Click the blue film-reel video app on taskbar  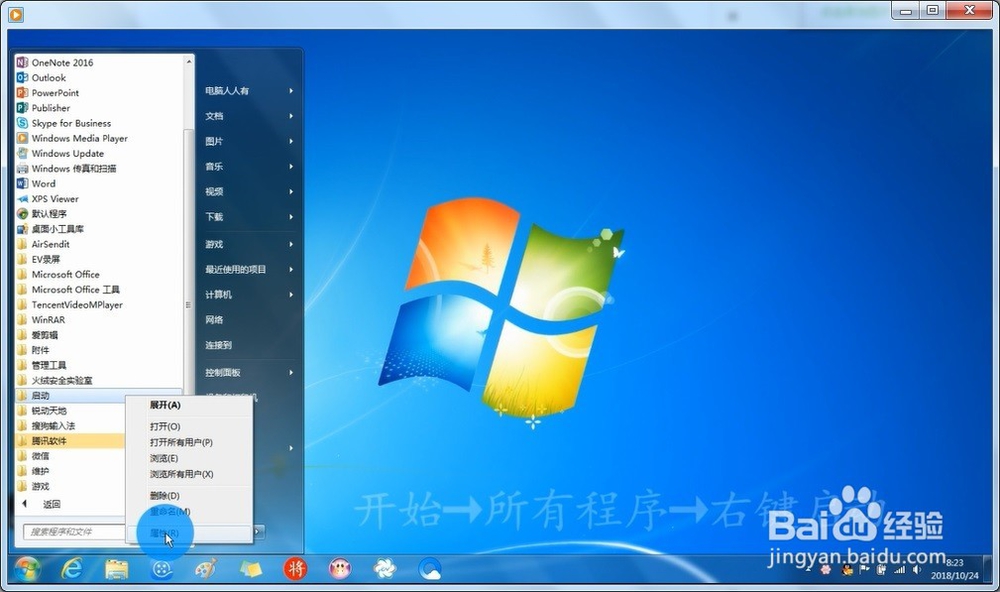[x=162, y=568]
